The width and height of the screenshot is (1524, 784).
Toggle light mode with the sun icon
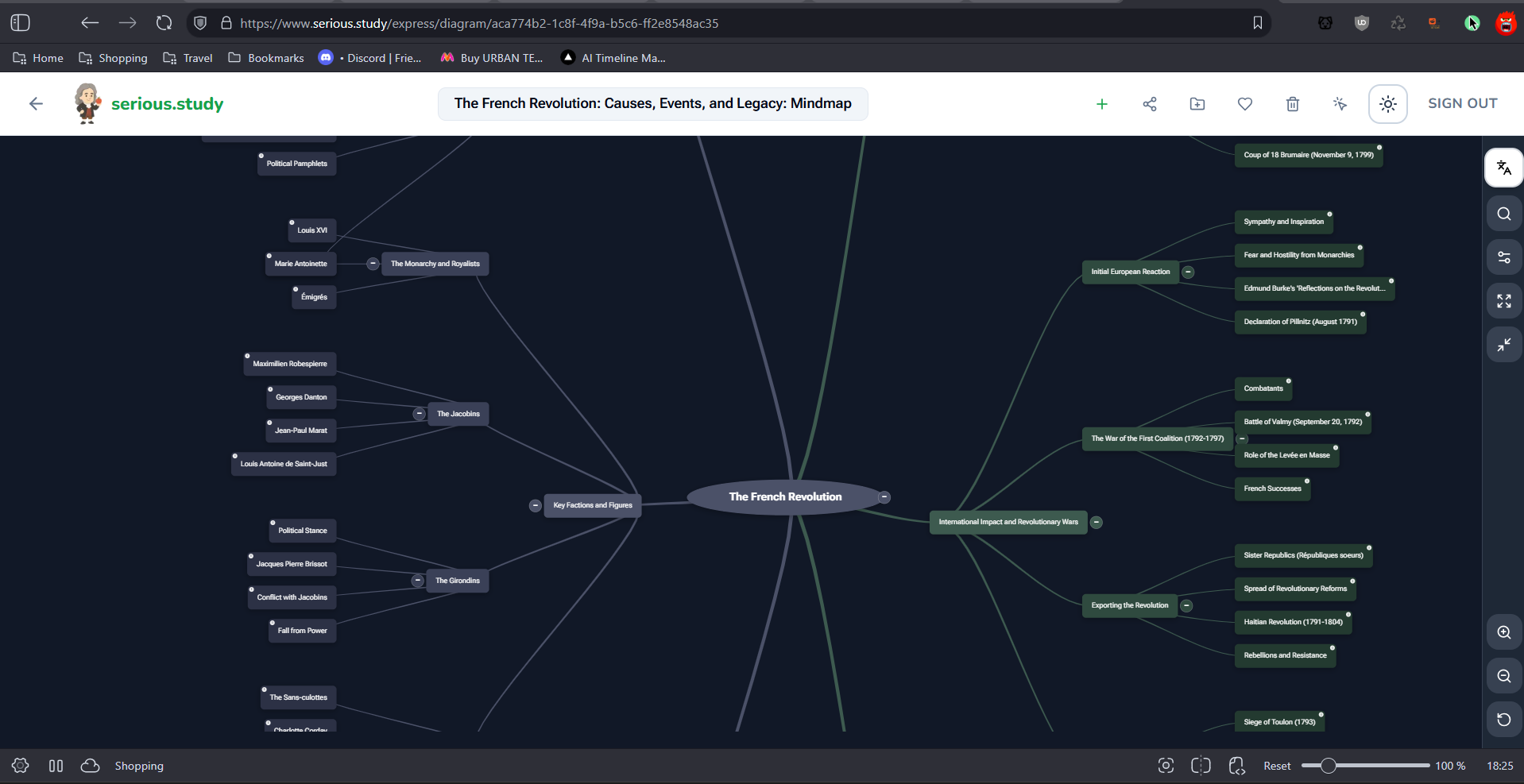(x=1387, y=104)
